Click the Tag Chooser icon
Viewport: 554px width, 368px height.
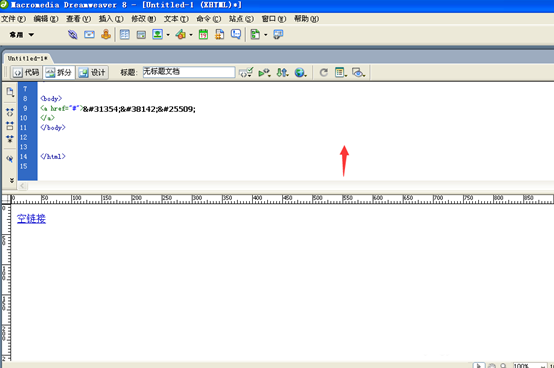click(x=278, y=35)
